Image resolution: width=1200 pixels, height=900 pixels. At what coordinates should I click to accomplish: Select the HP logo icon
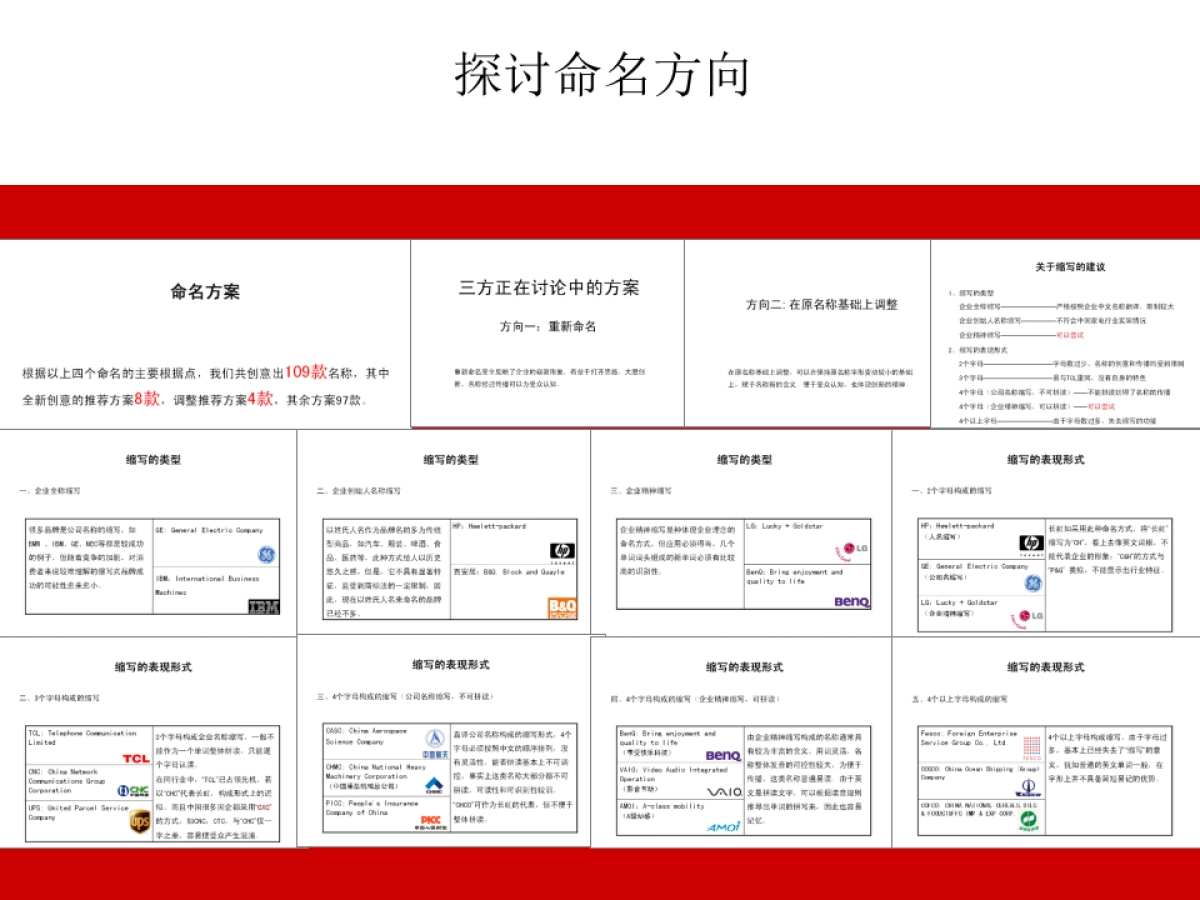coord(562,552)
